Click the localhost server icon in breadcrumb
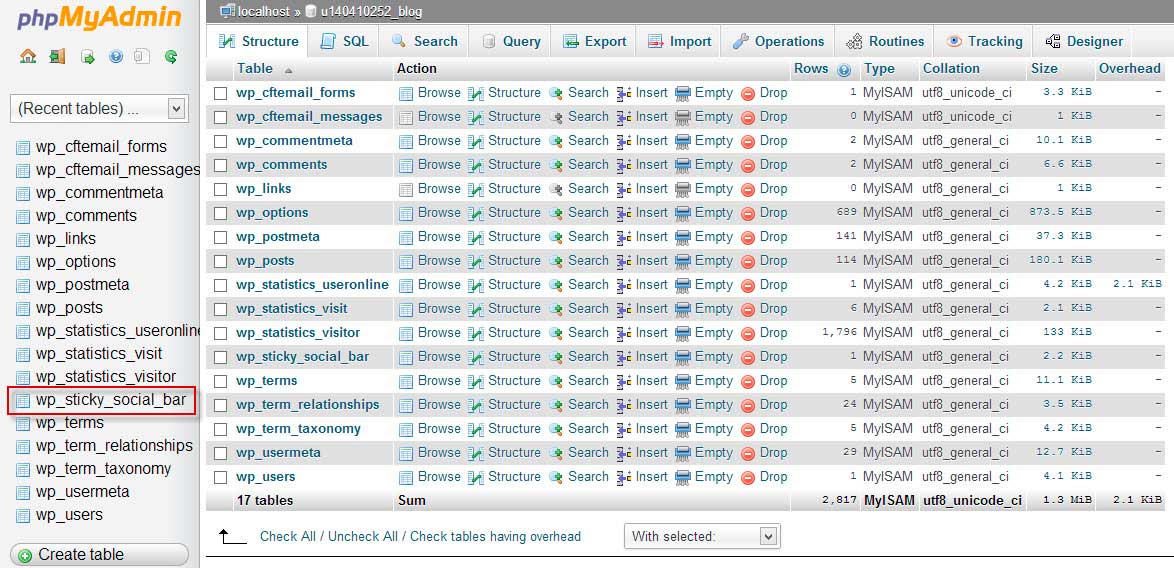Image resolution: width=1174 pixels, height=568 pixels. point(228,11)
